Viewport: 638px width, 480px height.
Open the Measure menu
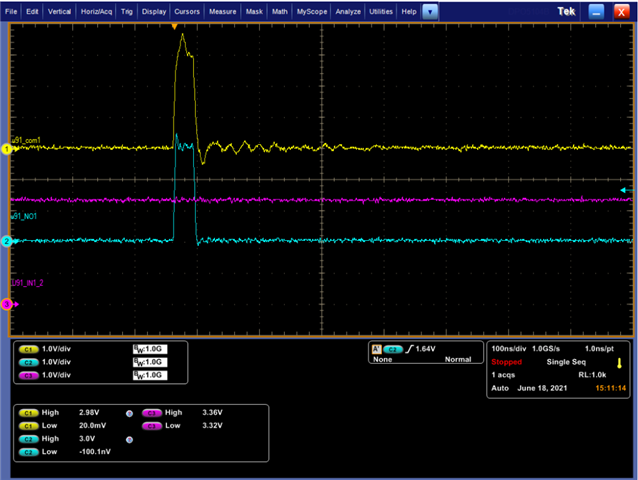coord(223,11)
